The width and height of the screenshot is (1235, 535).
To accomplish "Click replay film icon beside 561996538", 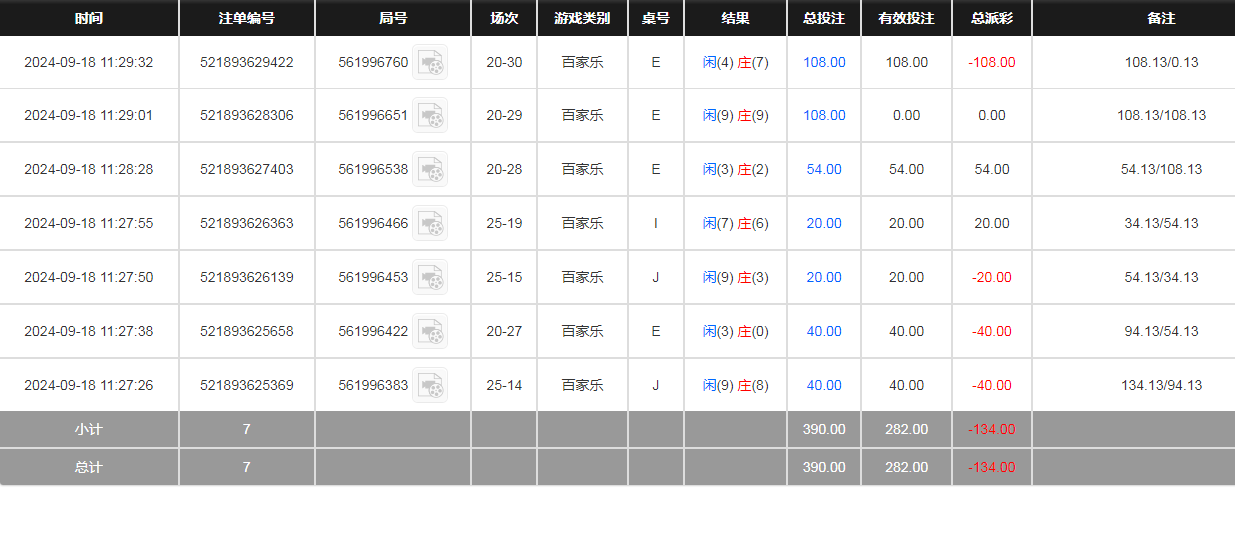I will coord(430,170).
